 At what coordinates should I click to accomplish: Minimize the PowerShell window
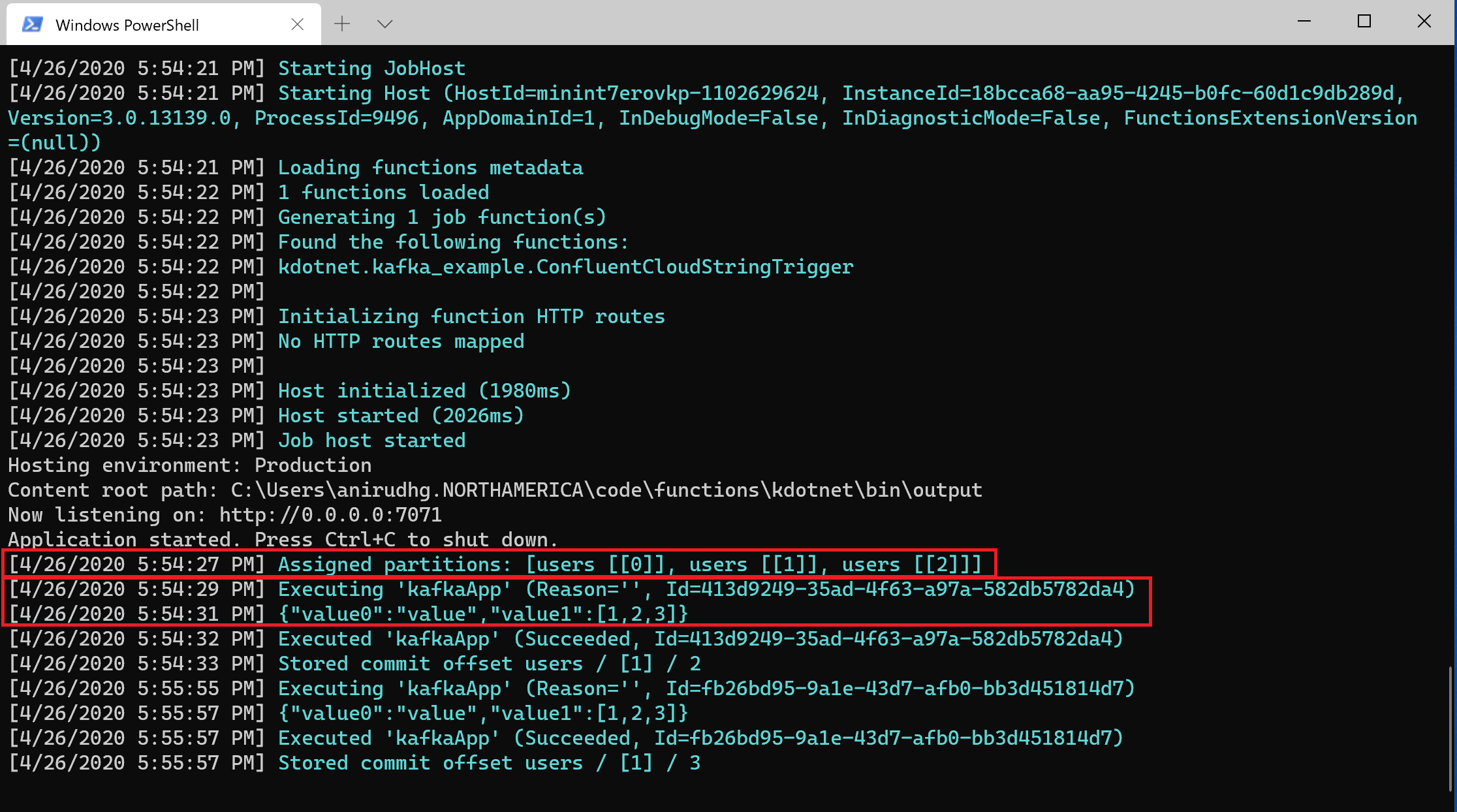tap(1304, 22)
